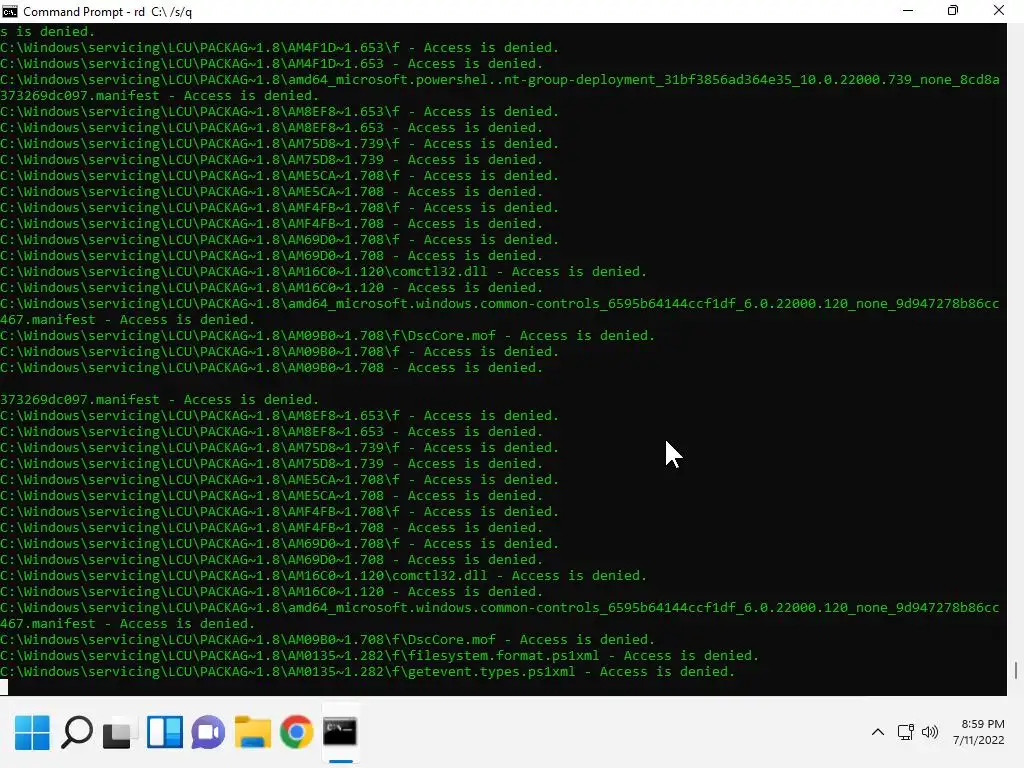Open Task View on taskbar

pyautogui.click(x=120, y=732)
